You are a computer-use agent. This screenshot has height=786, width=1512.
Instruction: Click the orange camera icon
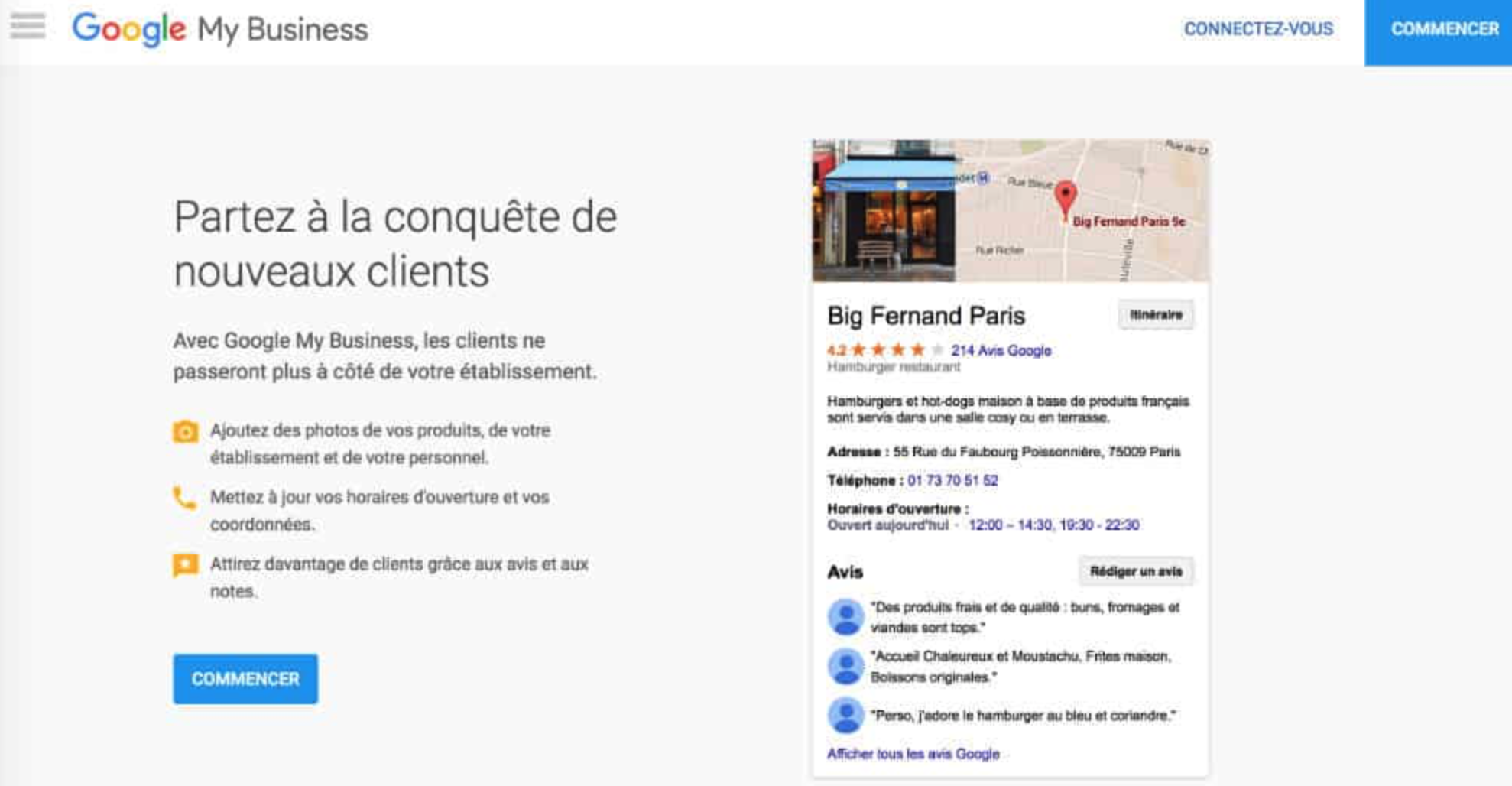point(185,431)
